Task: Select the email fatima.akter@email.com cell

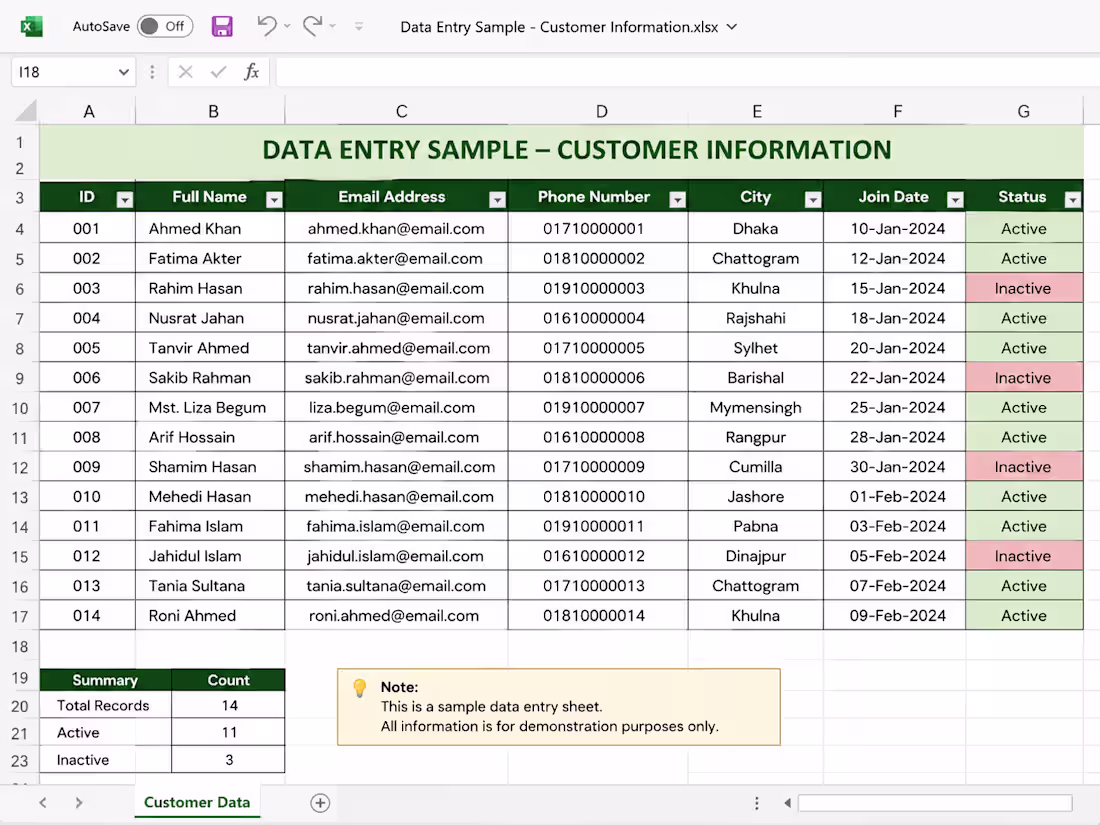Action: 396,258
